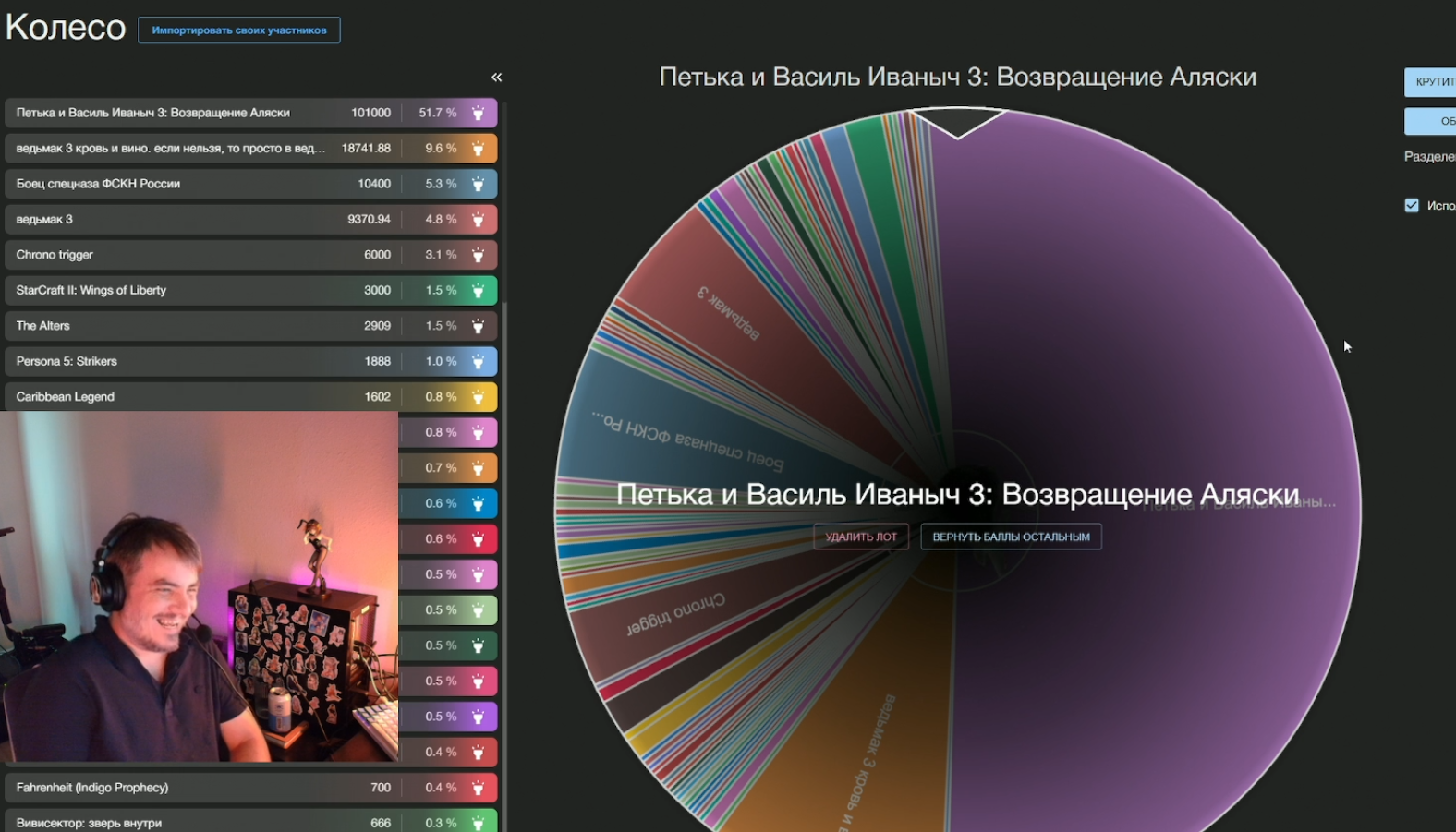Click the spotlight icon in the 9370.94 row
Viewport: 1456px width, 832px height.
(x=479, y=219)
